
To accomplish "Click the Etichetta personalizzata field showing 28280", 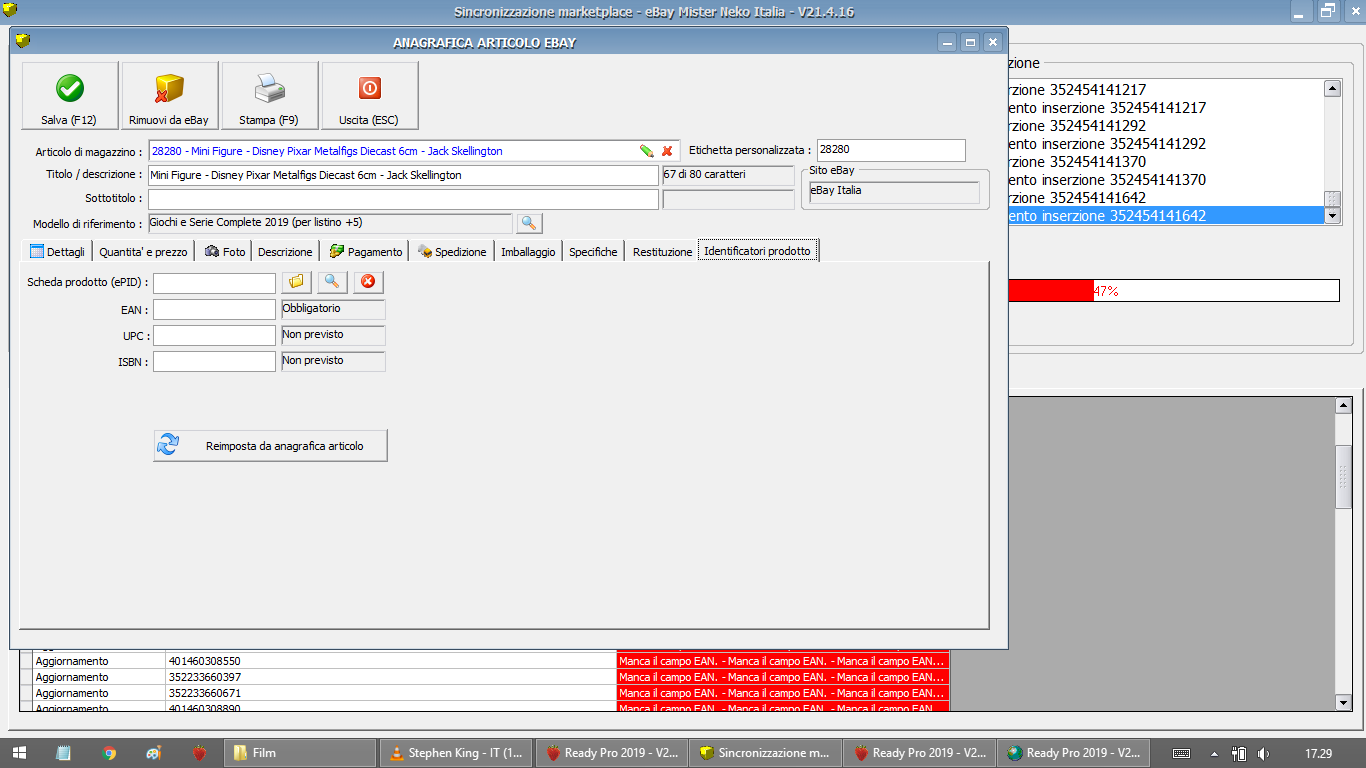I will point(891,150).
